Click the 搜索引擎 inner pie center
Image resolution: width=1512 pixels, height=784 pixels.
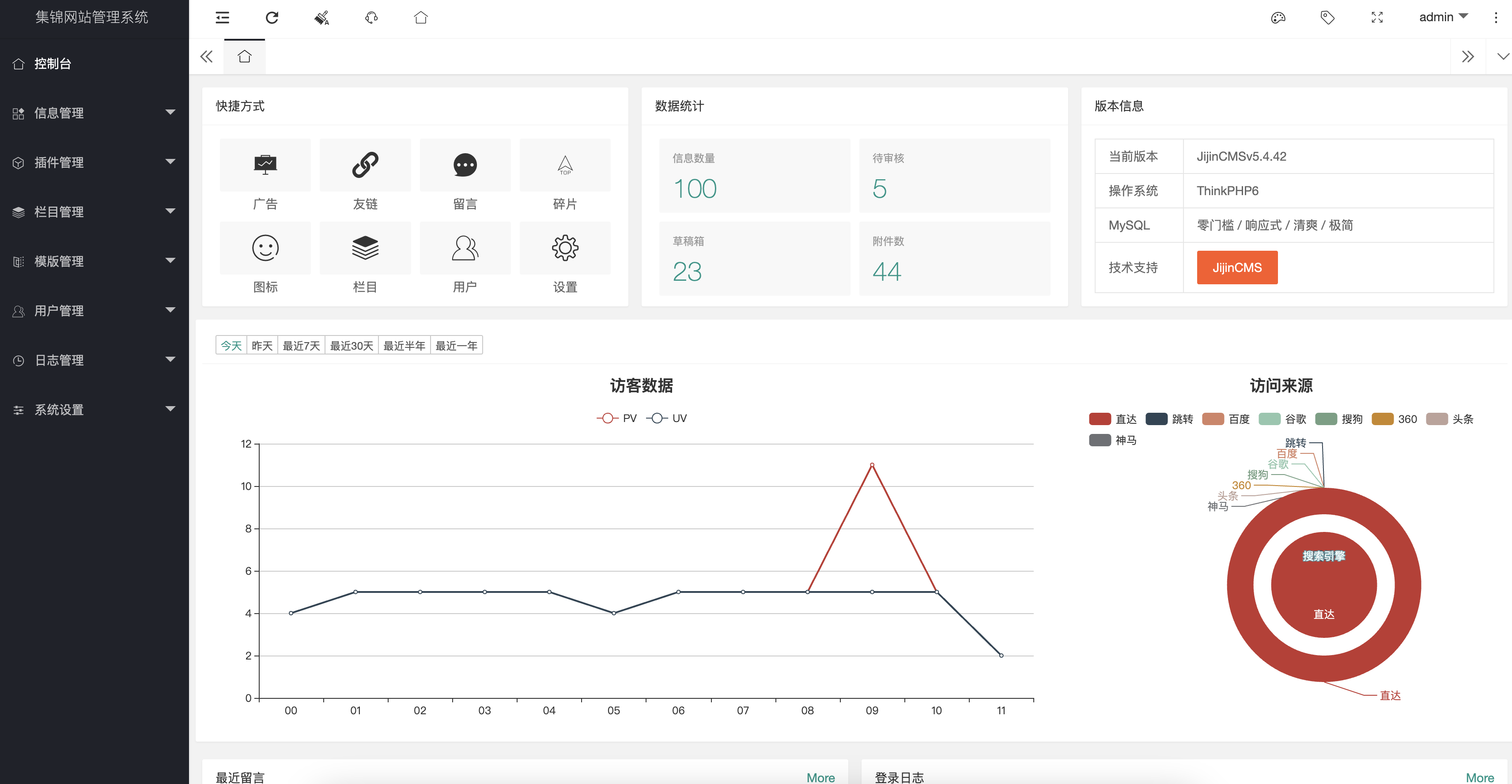click(x=1323, y=555)
